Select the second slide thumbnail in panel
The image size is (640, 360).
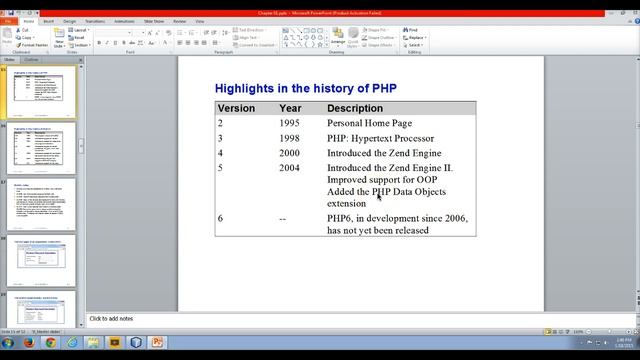click(41, 148)
